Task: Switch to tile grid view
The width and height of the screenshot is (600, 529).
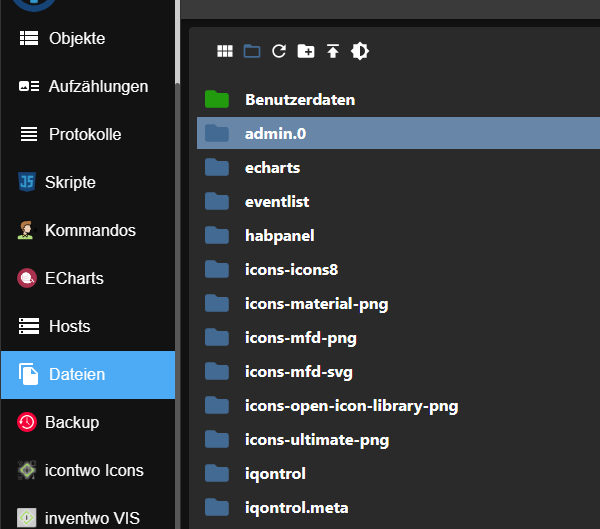Action: tap(225, 51)
